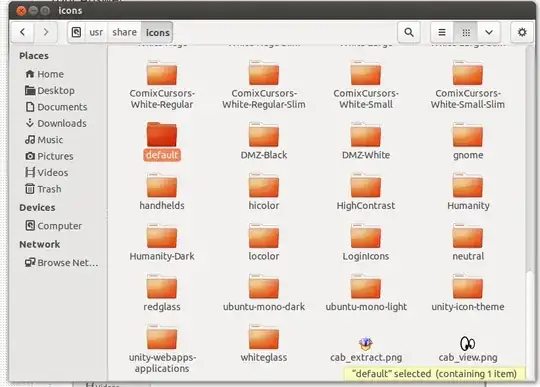
Task: Jump to the usr path segment
Action: [x=96, y=32]
